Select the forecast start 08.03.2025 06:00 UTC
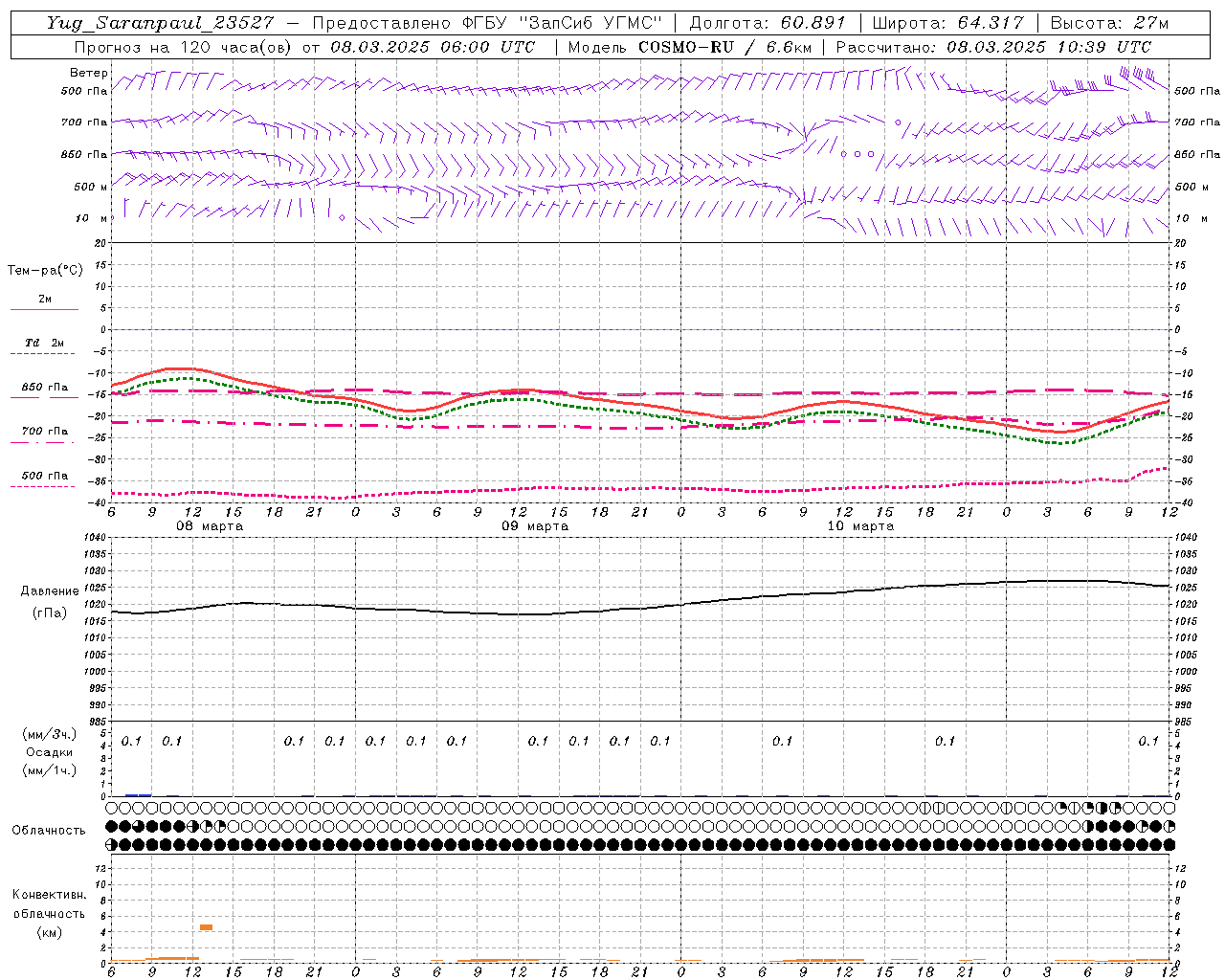Viewport: 1225px width, 980px height. (x=433, y=47)
